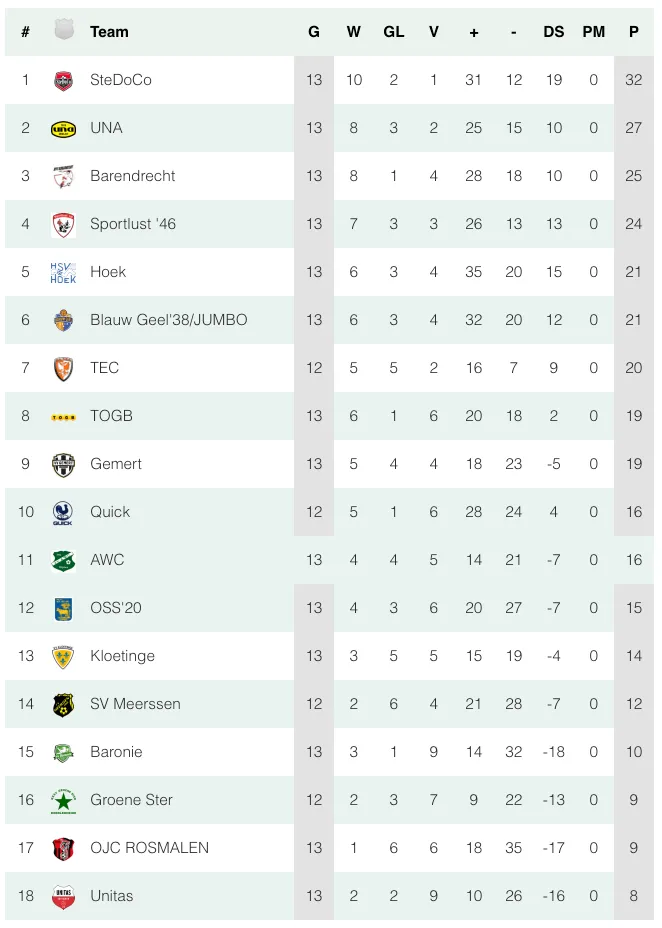Select the Gemert team row
The height and width of the screenshot is (928, 662).
pos(330,464)
